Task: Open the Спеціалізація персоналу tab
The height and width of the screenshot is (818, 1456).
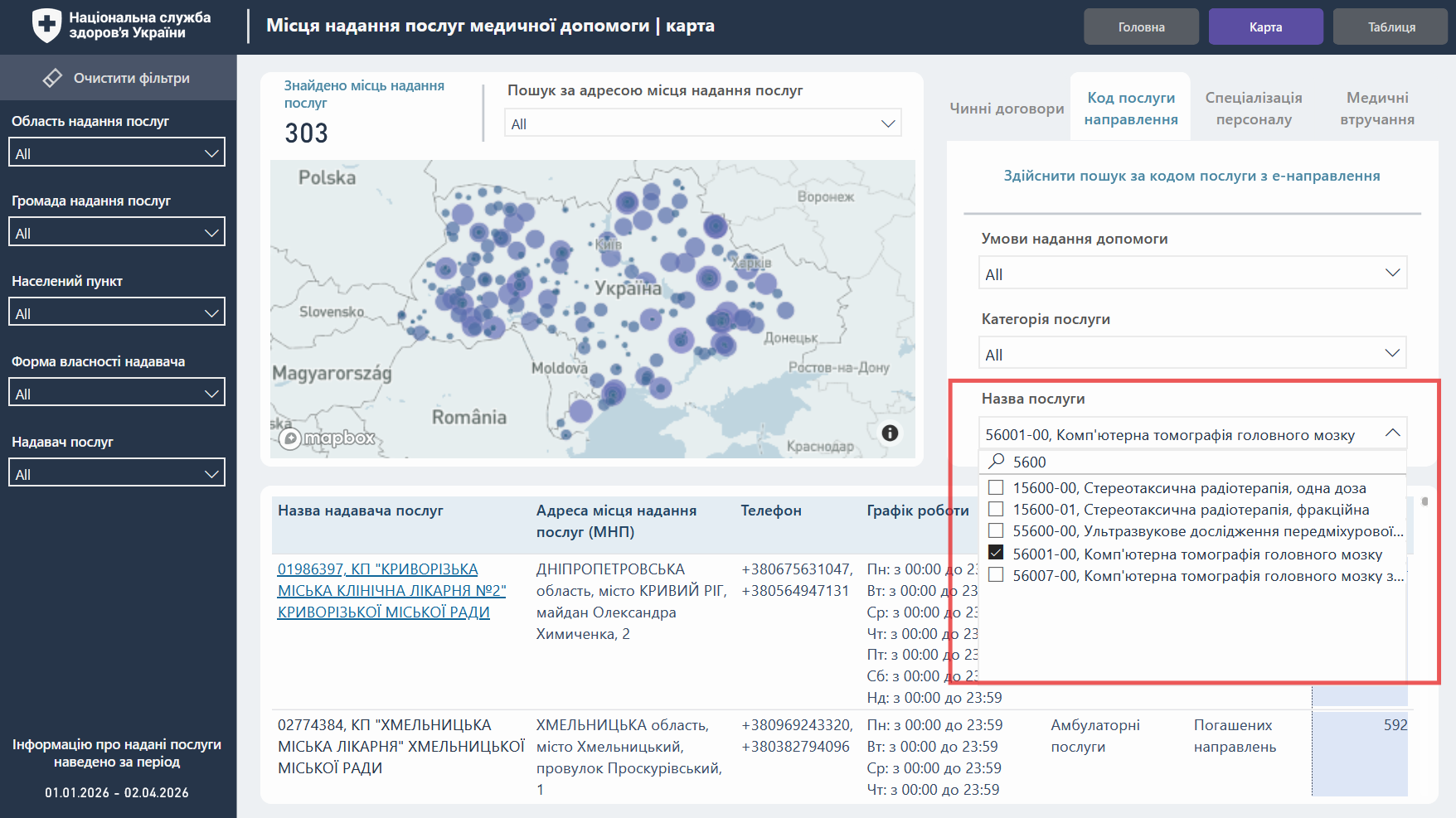Action: [1254, 109]
